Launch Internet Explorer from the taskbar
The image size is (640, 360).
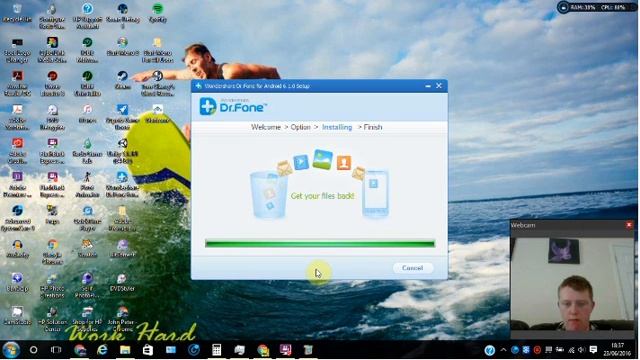(x=102, y=350)
